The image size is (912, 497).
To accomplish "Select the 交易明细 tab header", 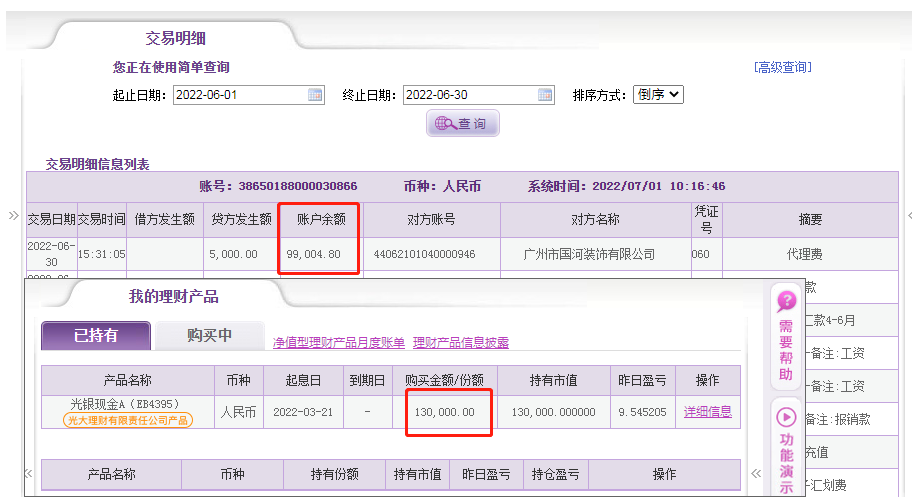I will click(x=175, y=38).
